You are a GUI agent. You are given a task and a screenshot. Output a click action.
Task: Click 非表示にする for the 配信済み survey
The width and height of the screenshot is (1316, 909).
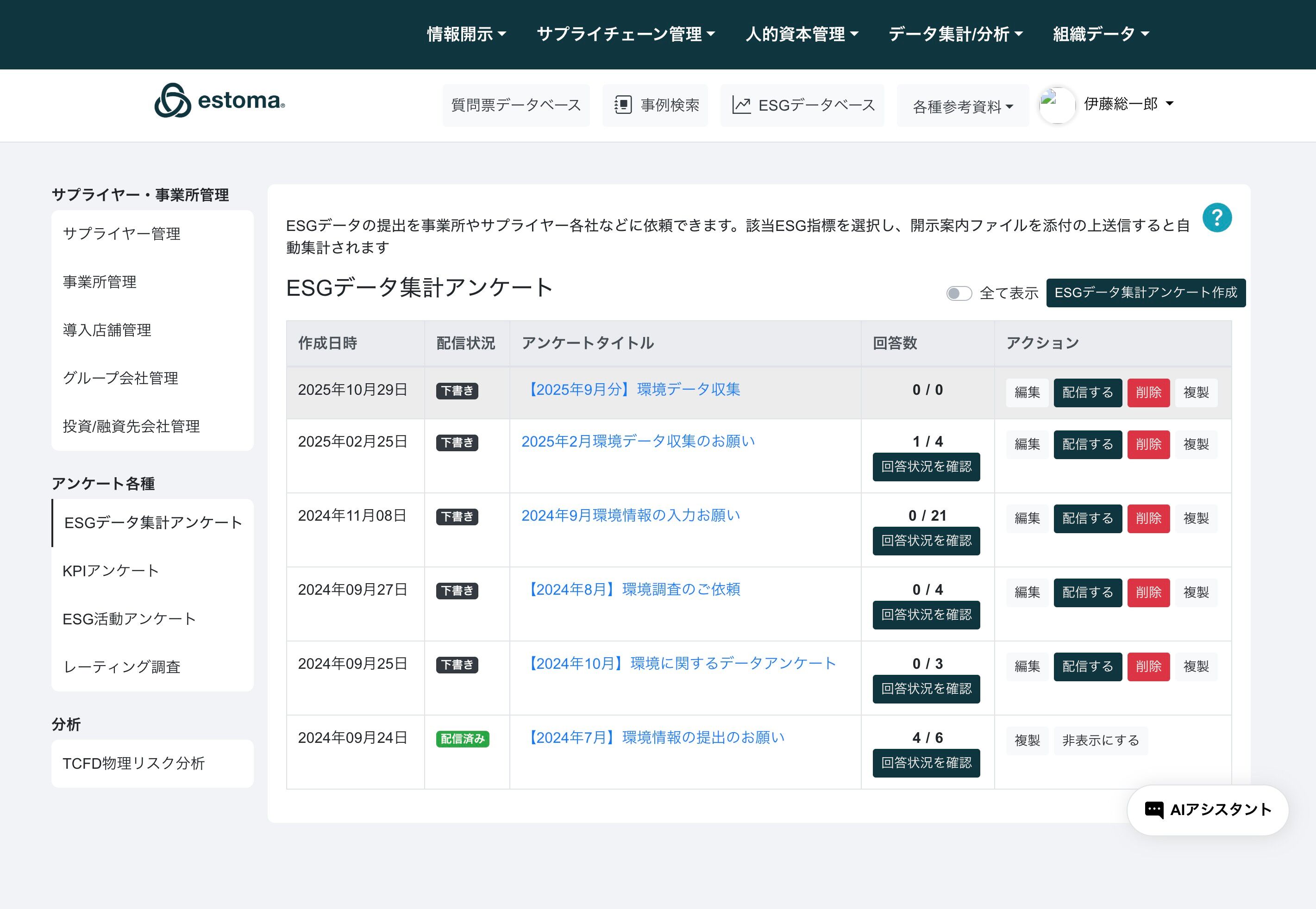(x=1101, y=741)
